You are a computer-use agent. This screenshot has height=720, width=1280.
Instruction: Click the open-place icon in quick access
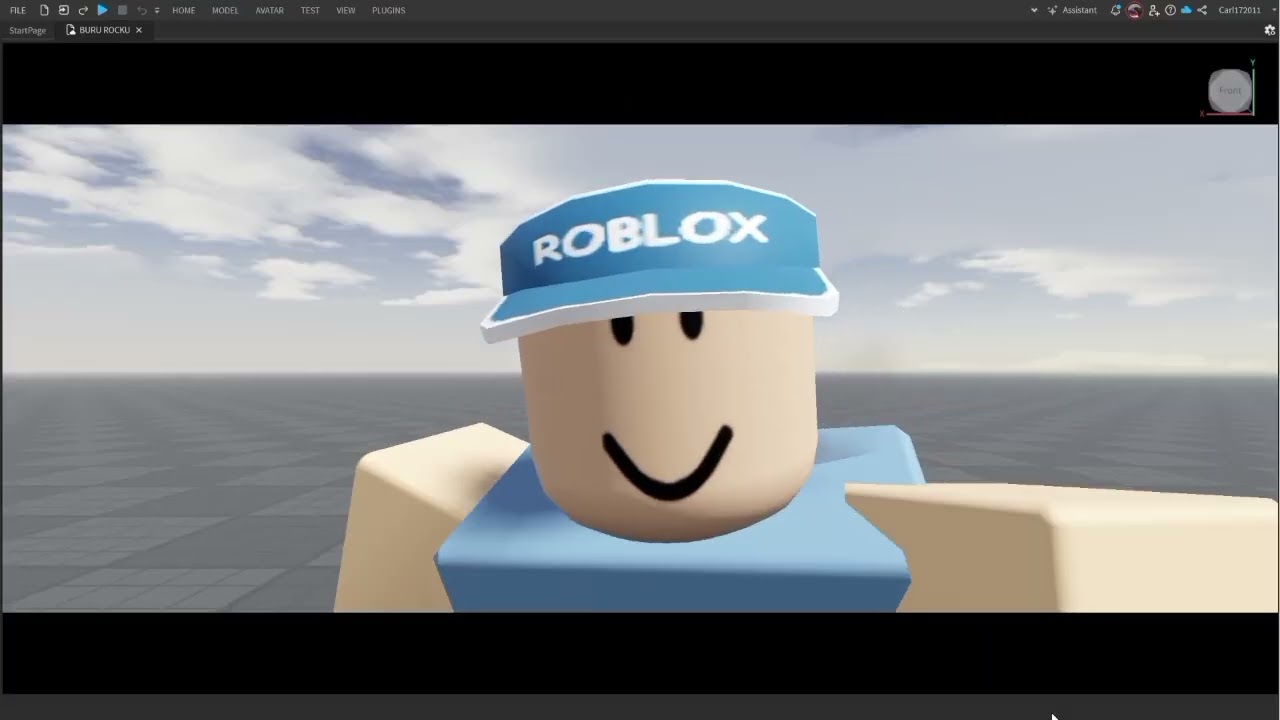[x=64, y=10]
